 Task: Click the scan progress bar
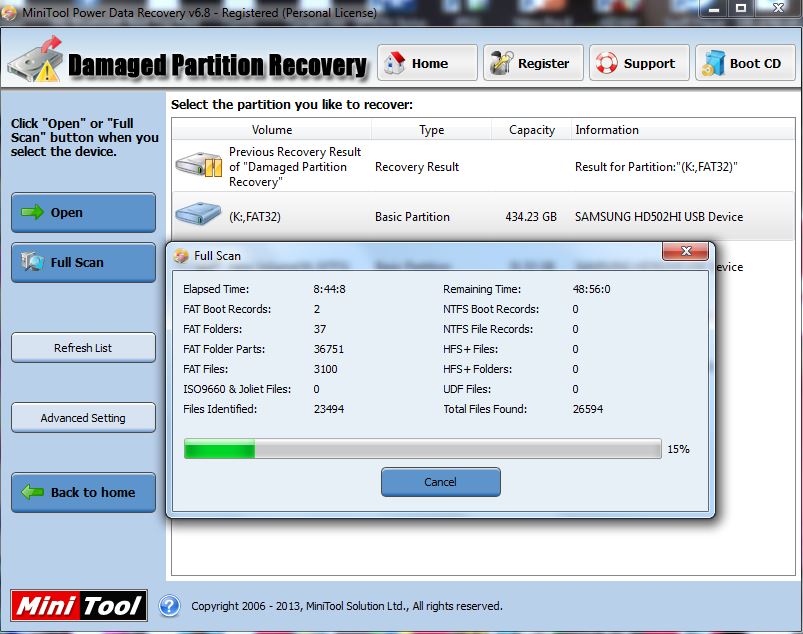coord(422,449)
